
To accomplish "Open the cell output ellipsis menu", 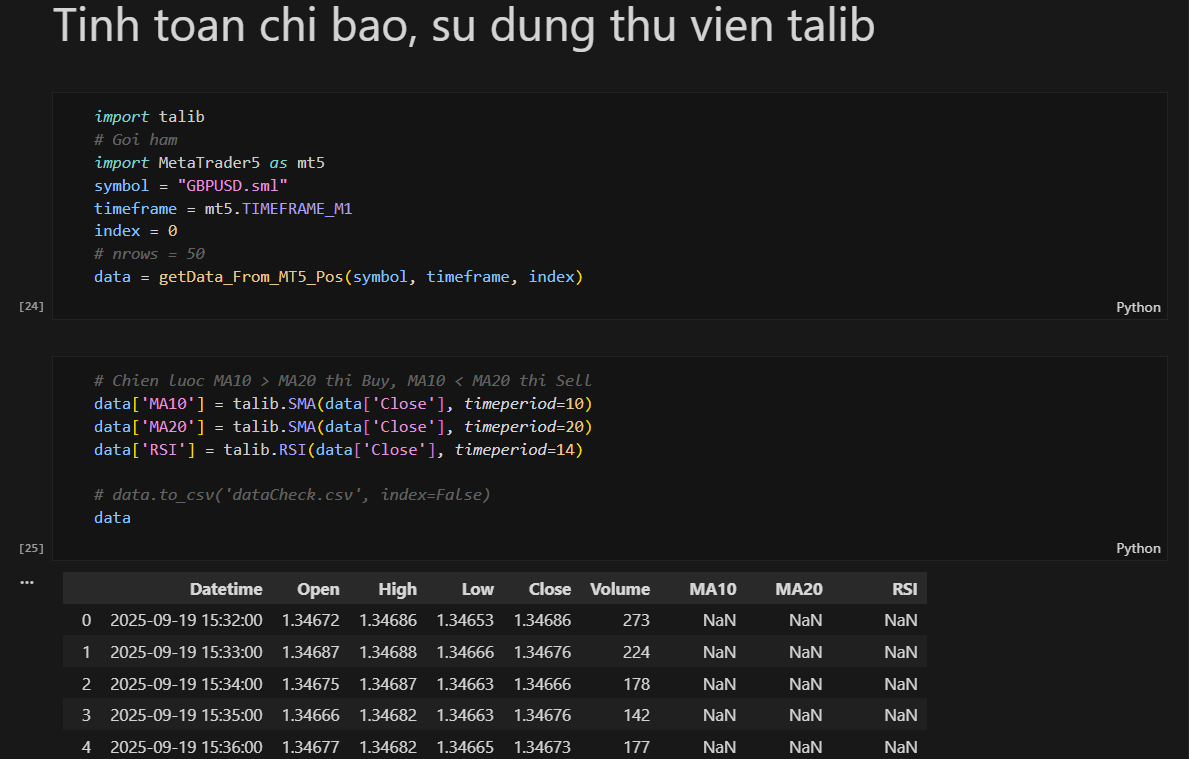I will (27, 581).
